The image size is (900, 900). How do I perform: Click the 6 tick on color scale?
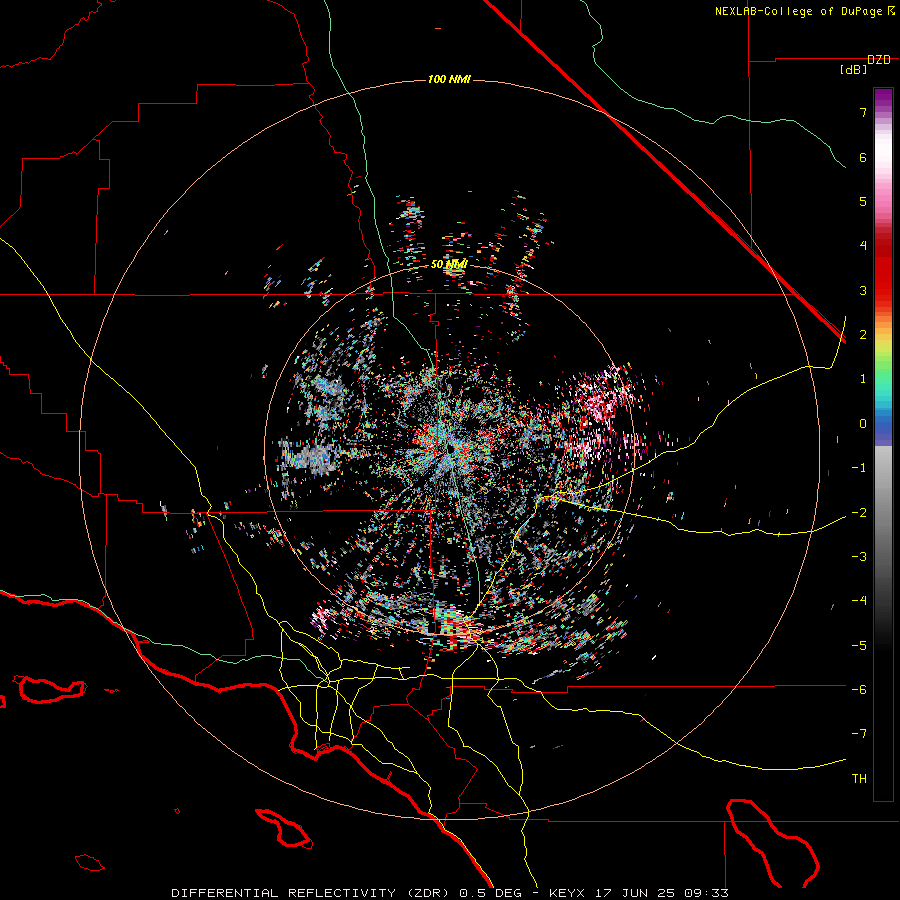[863, 157]
